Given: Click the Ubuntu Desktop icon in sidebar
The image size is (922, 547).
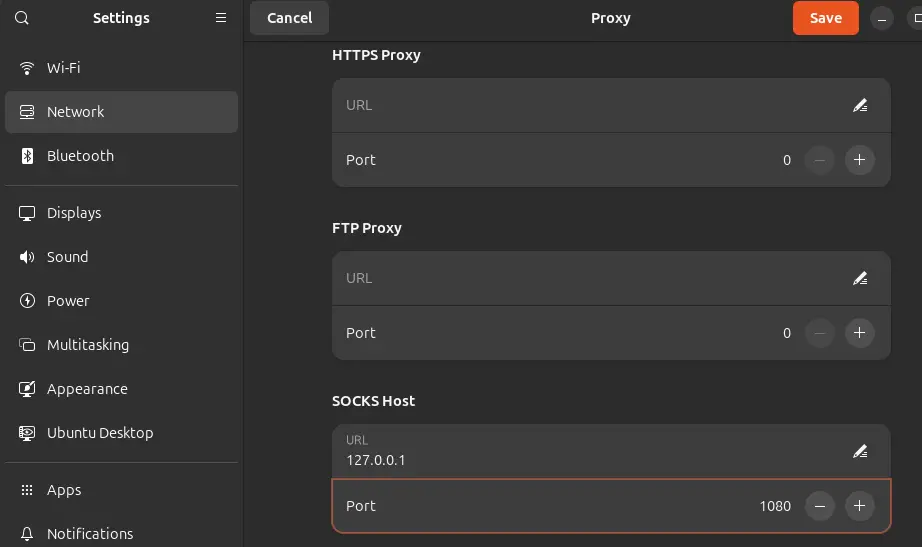Looking at the screenshot, I should [x=26, y=433].
